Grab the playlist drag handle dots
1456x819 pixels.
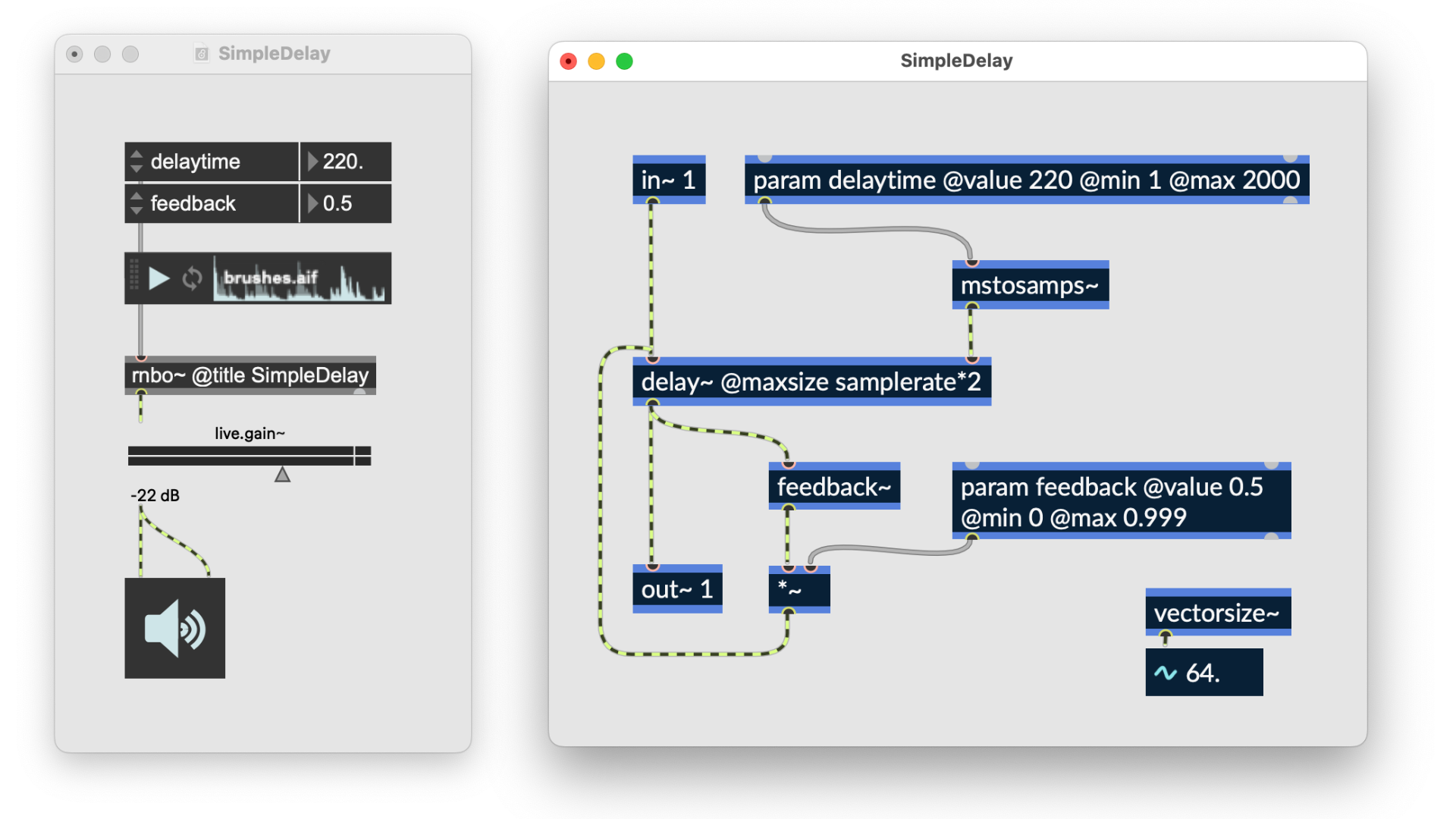tap(134, 275)
